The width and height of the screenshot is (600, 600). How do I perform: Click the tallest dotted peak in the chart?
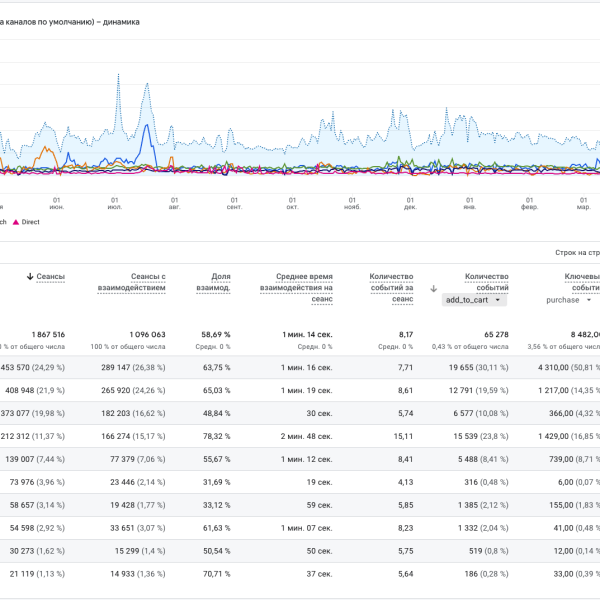[x=119, y=75]
